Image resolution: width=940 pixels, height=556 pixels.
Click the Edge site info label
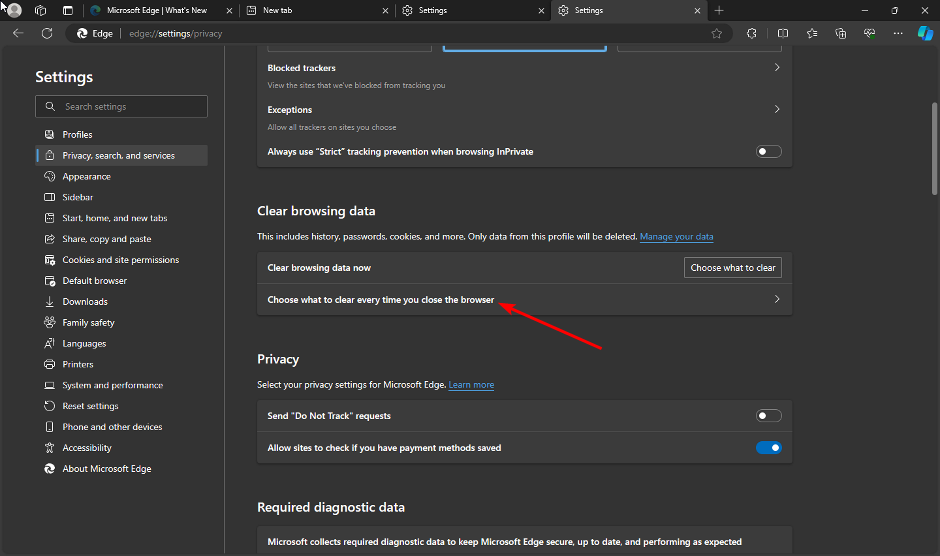pyautogui.click(x=95, y=34)
